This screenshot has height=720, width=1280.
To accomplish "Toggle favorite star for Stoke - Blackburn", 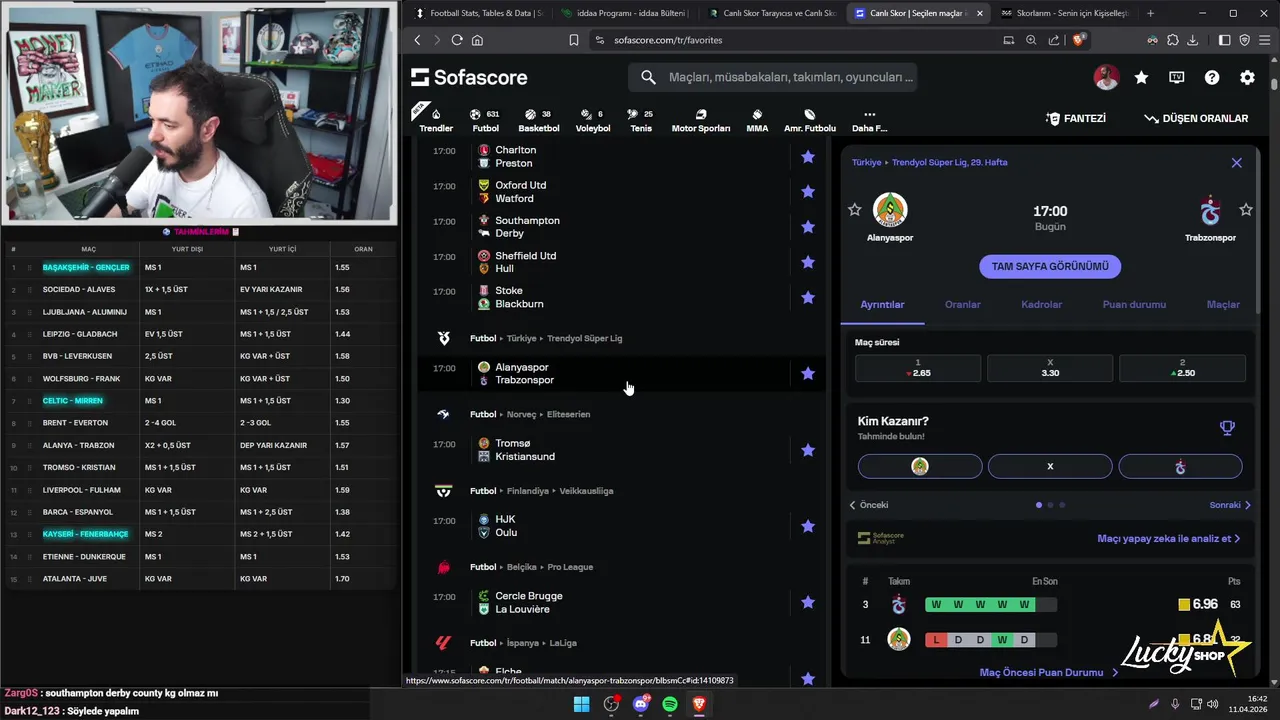I will pyautogui.click(x=808, y=297).
